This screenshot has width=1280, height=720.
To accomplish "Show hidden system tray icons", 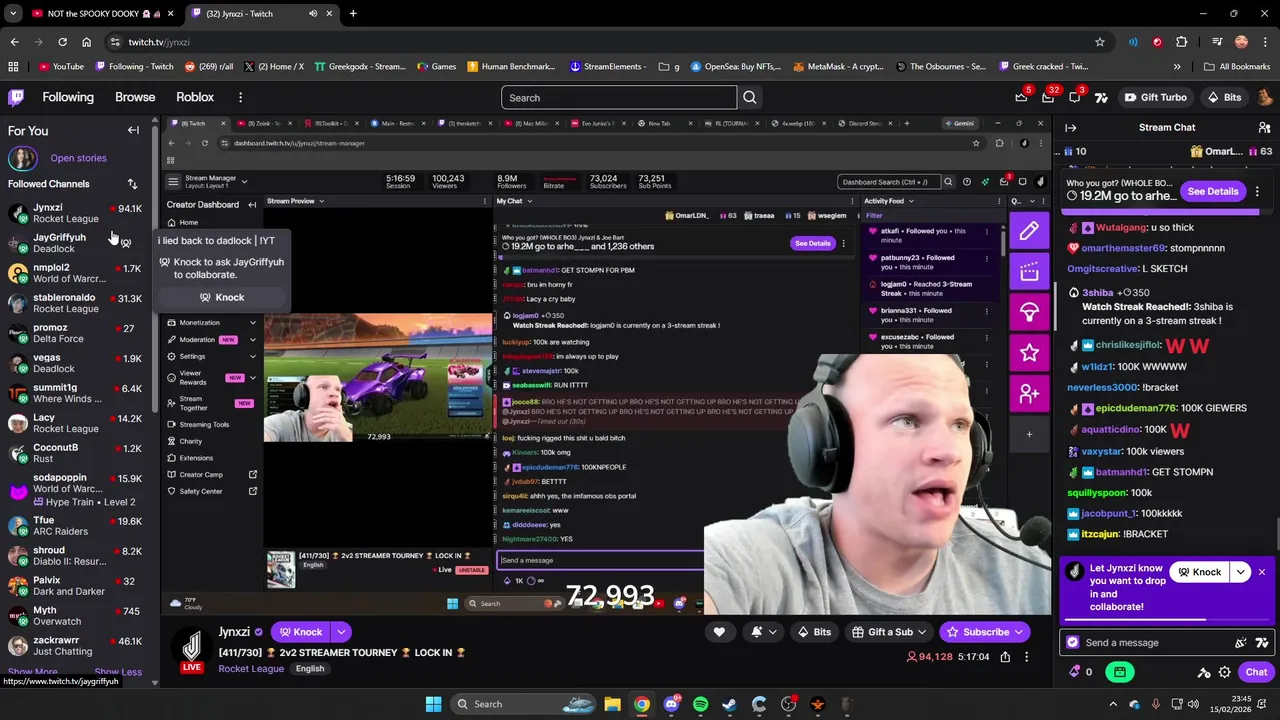I will point(1115,704).
